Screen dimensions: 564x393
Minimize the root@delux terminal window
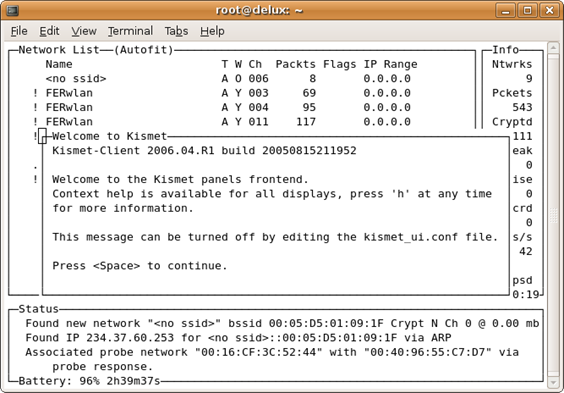(506, 10)
